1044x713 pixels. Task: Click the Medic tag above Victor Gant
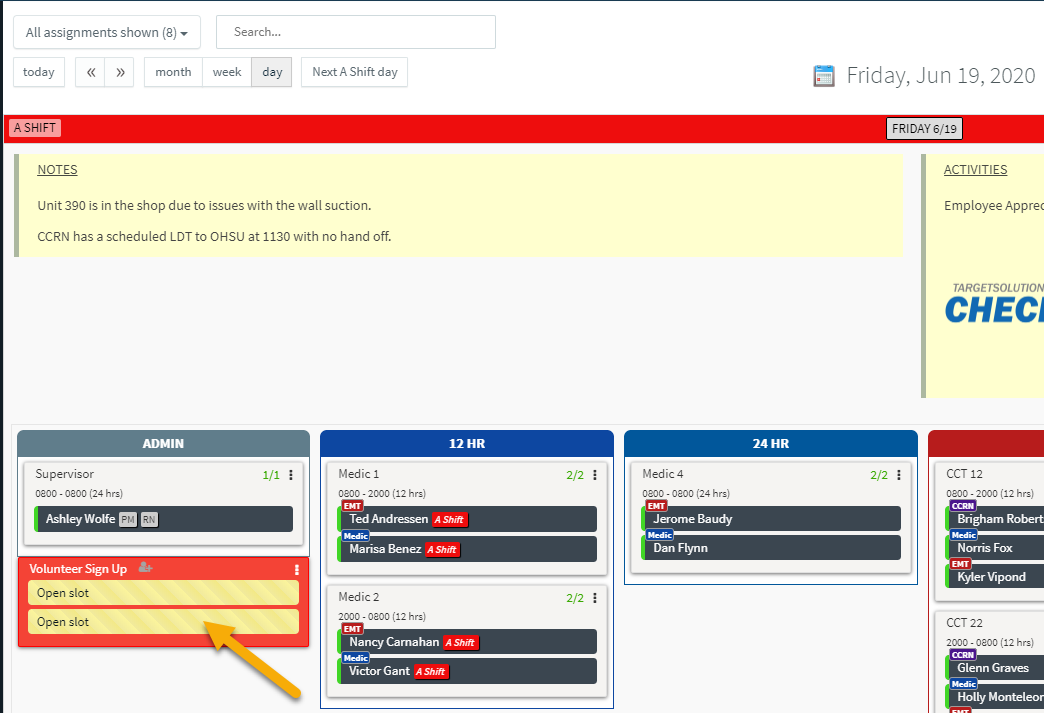[x=356, y=658]
